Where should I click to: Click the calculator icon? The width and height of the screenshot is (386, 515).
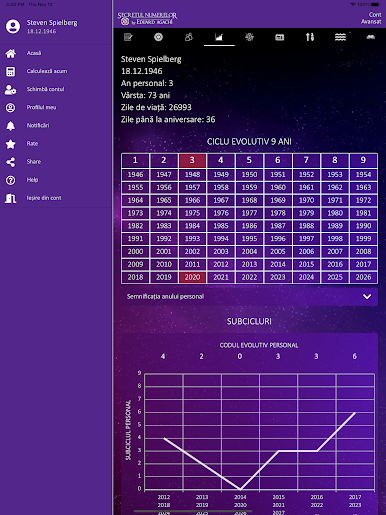[x=11, y=71]
